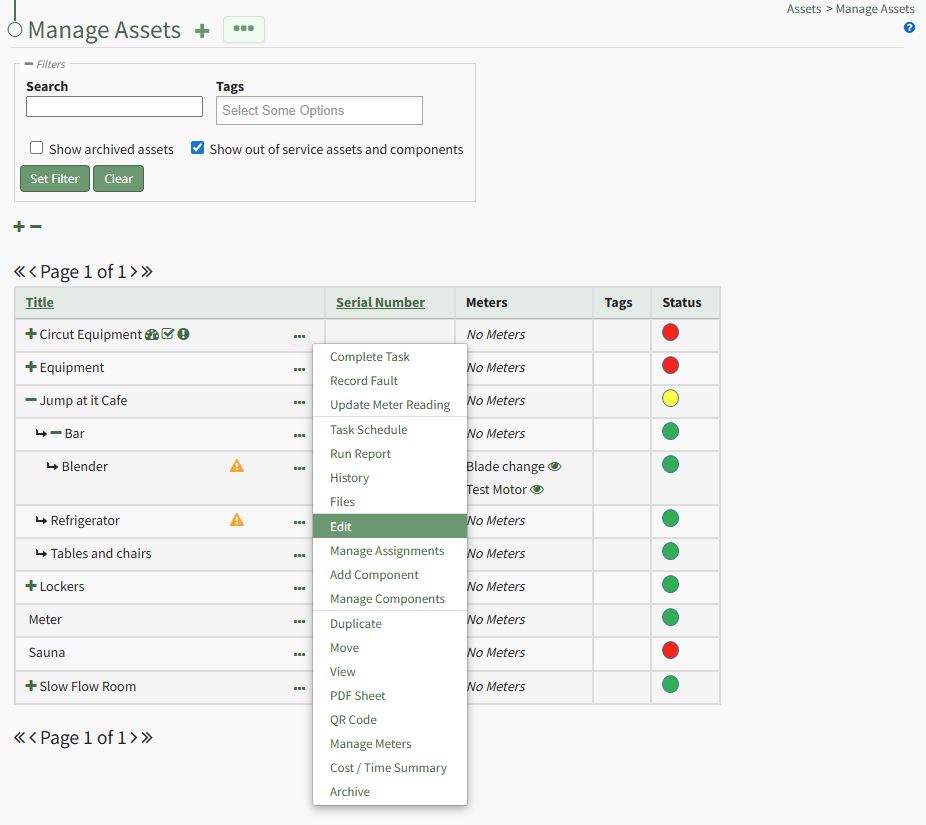Expand the Lockers asset row

(x=31, y=586)
